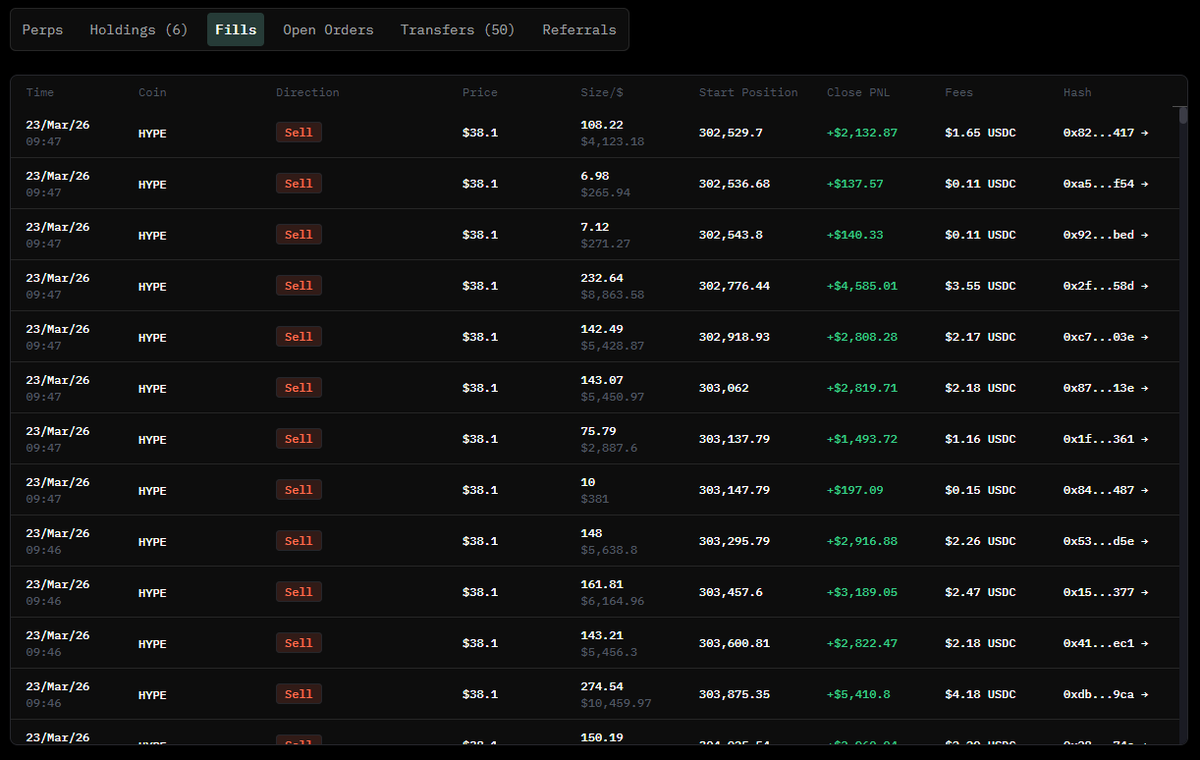Viewport: 1200px width, 760px height.
Task: Open transaction hash 0x84...487
Action: pyautogui.click(x=1105, y=490)
